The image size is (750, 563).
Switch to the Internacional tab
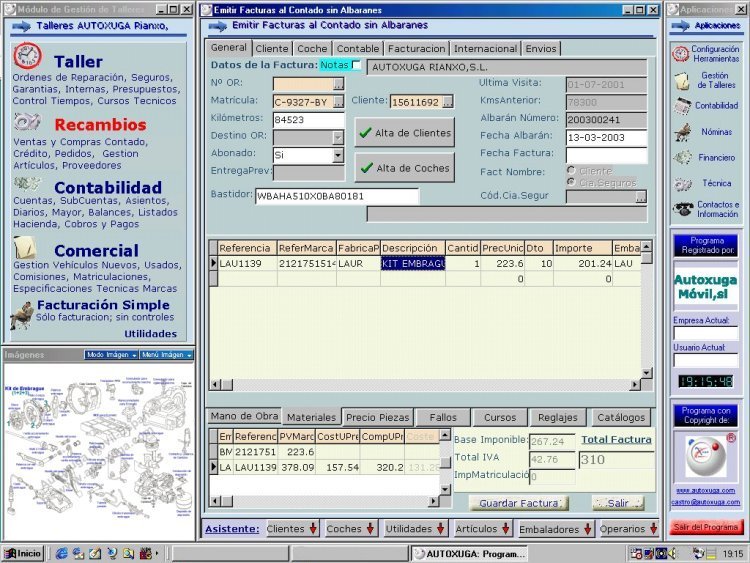(485, 48)
